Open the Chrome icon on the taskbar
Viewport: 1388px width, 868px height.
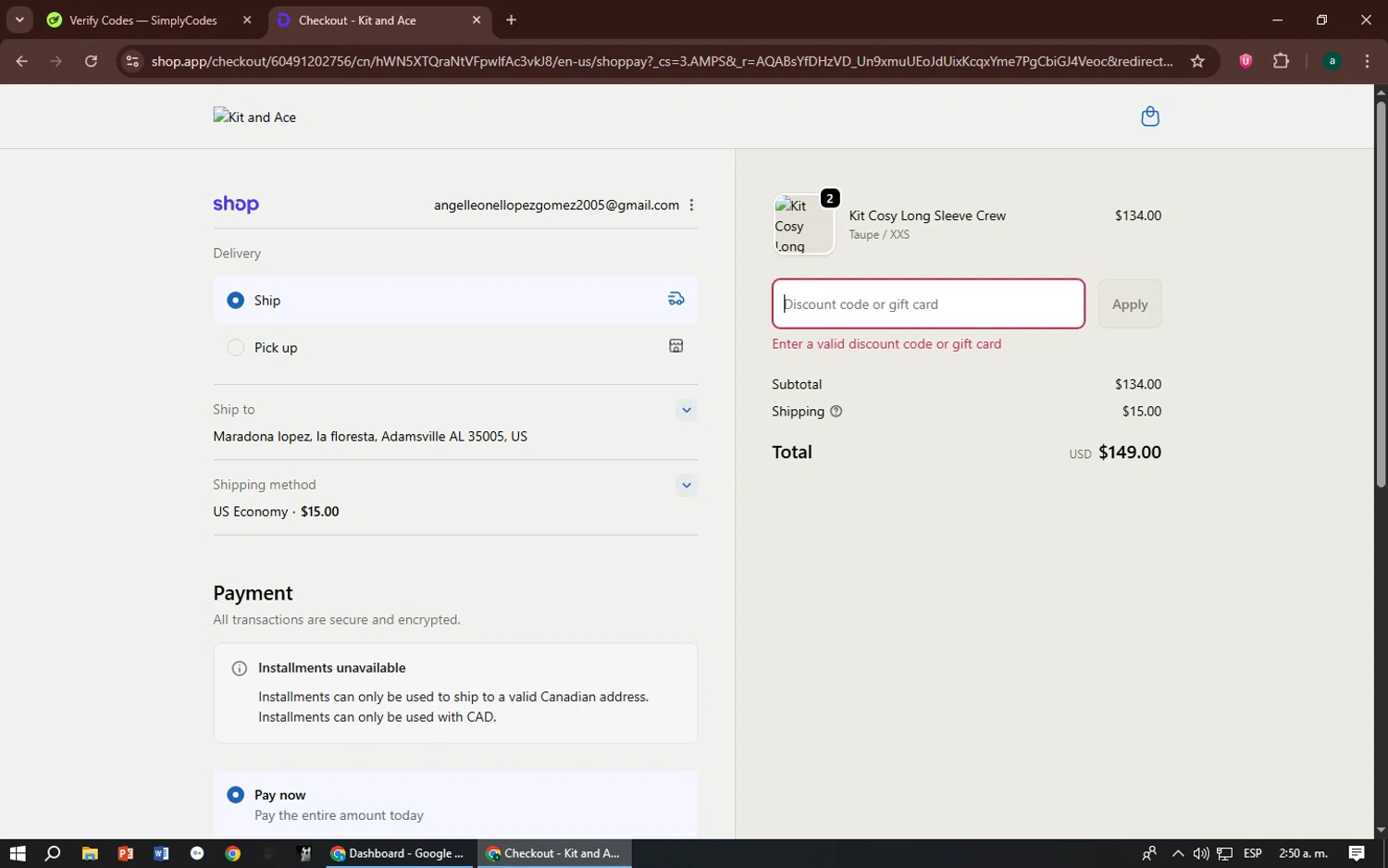(233, 853)
